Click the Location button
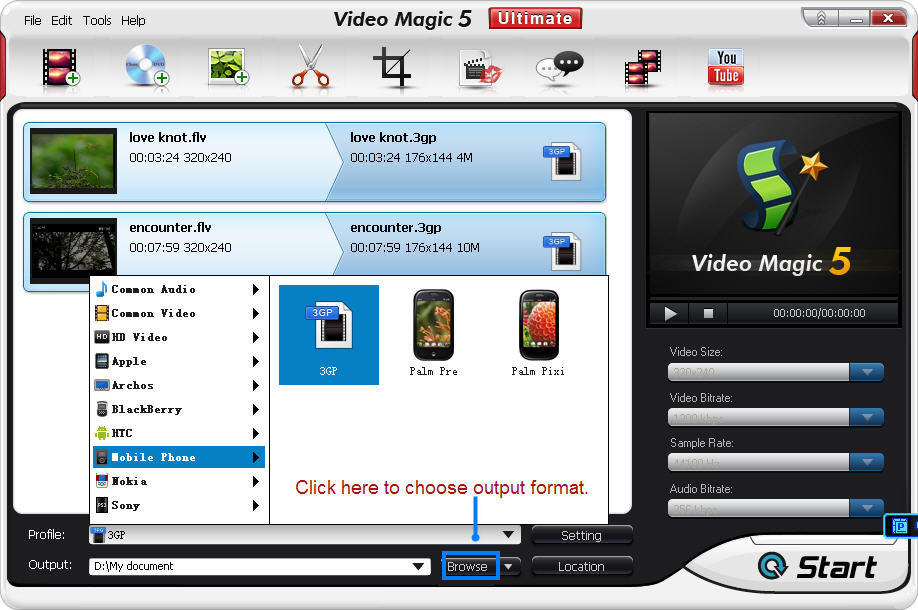Screen dimensions: 918x610 pyautogui.click(x=581, y=567)
